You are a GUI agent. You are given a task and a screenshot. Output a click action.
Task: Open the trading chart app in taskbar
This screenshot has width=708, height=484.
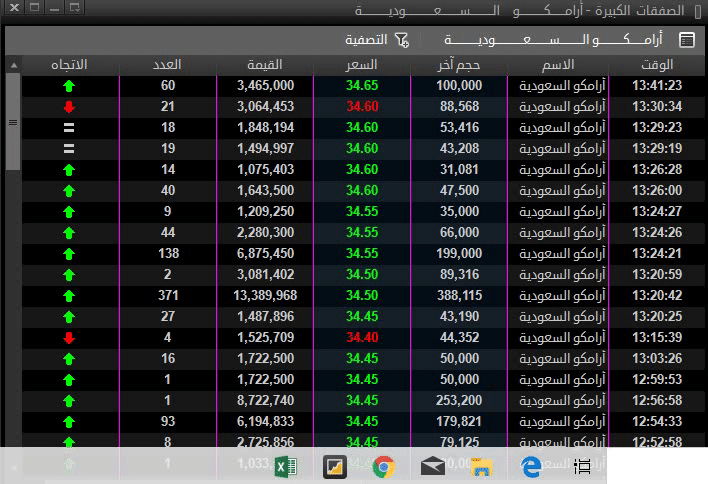tap(335, 466)
